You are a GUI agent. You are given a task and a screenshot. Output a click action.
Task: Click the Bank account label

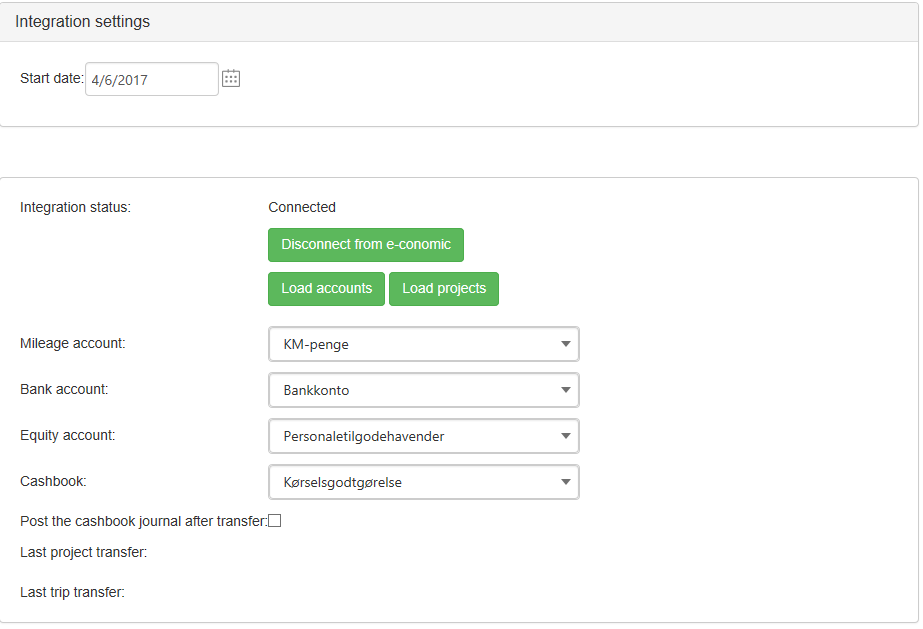click(x=64, y=389)
